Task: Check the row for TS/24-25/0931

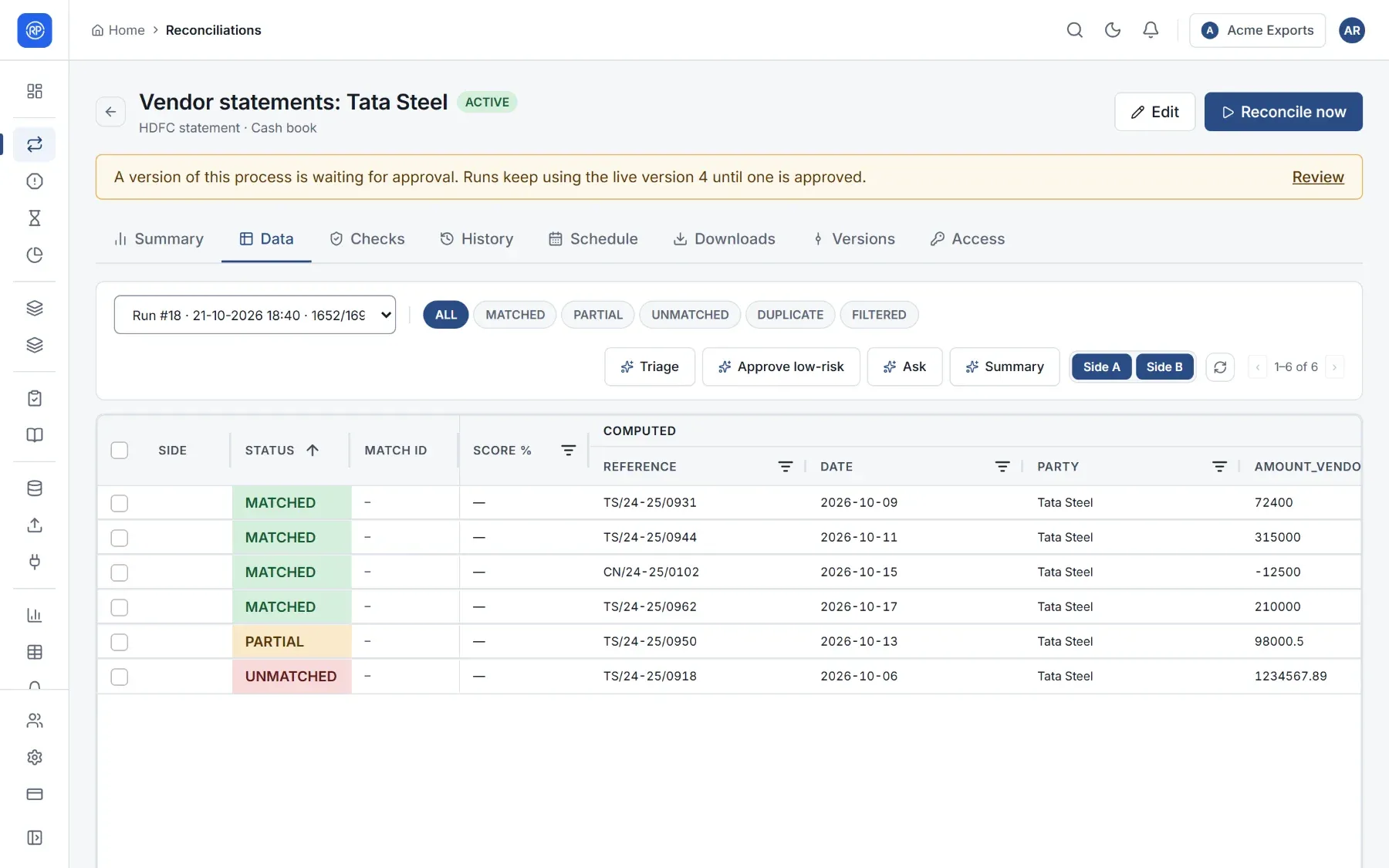Action: 120,503
